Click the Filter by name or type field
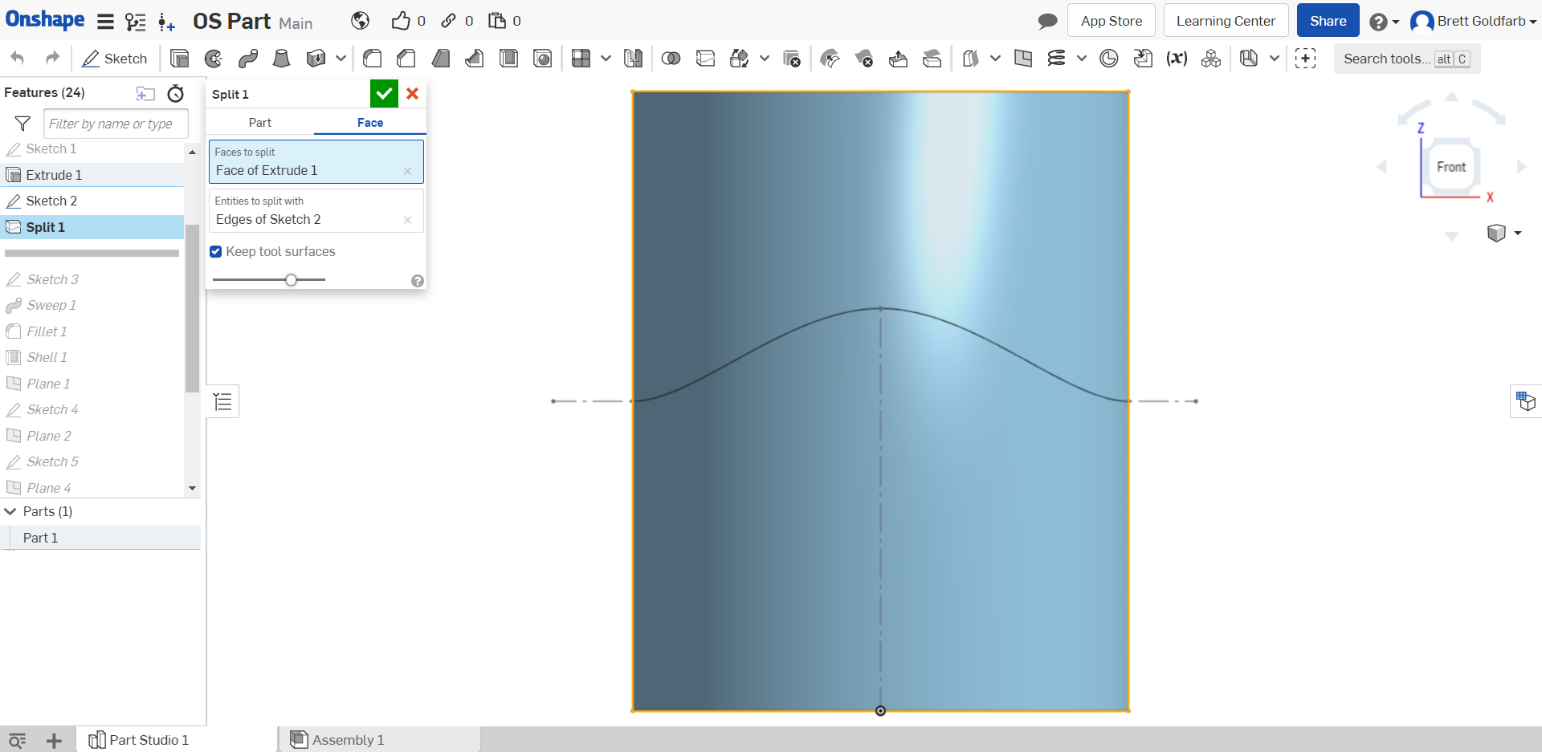This screenshot has height=752, width=1542. (114, 123)
